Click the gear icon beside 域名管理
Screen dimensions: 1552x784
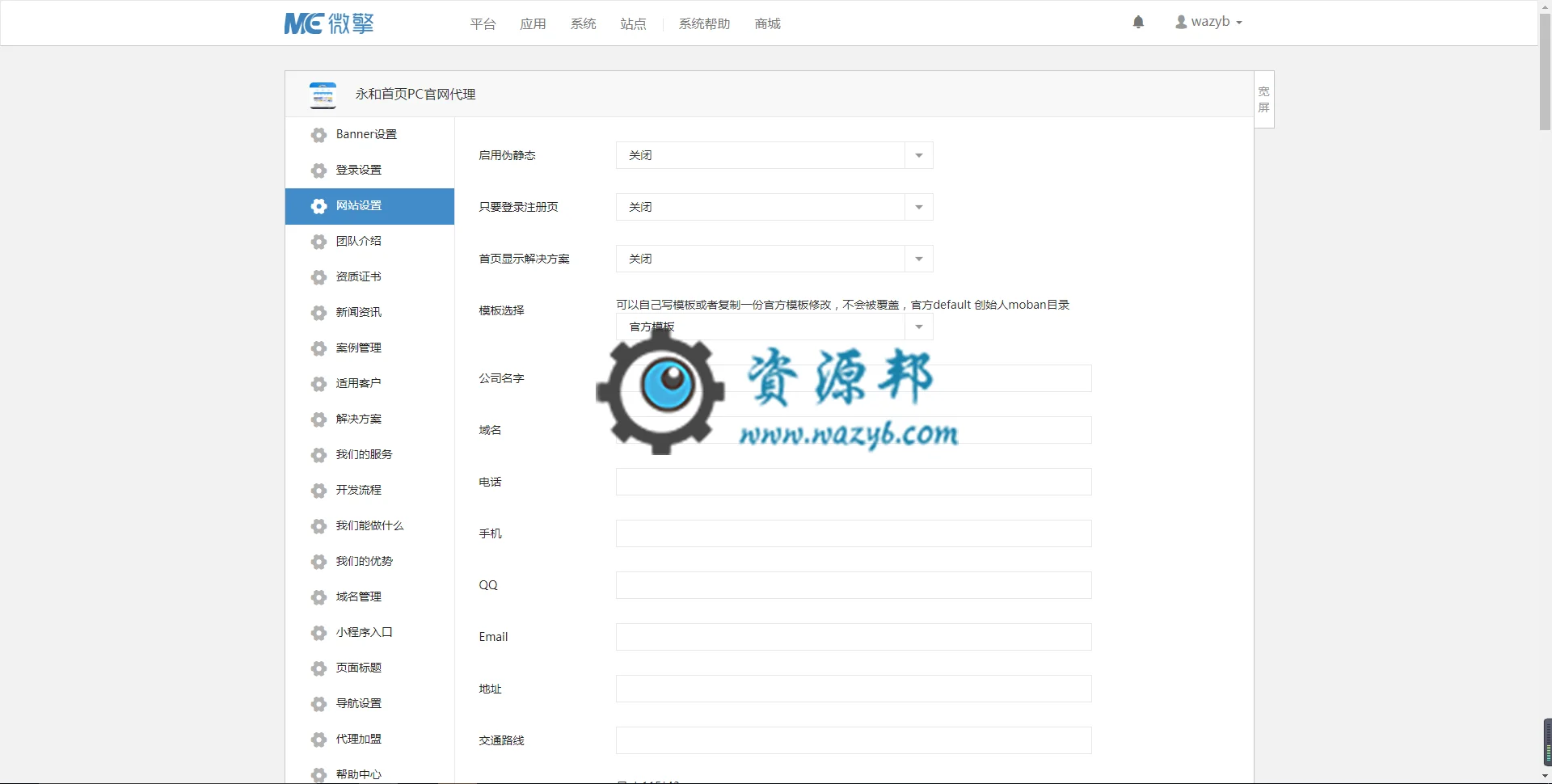click(319, 597)
